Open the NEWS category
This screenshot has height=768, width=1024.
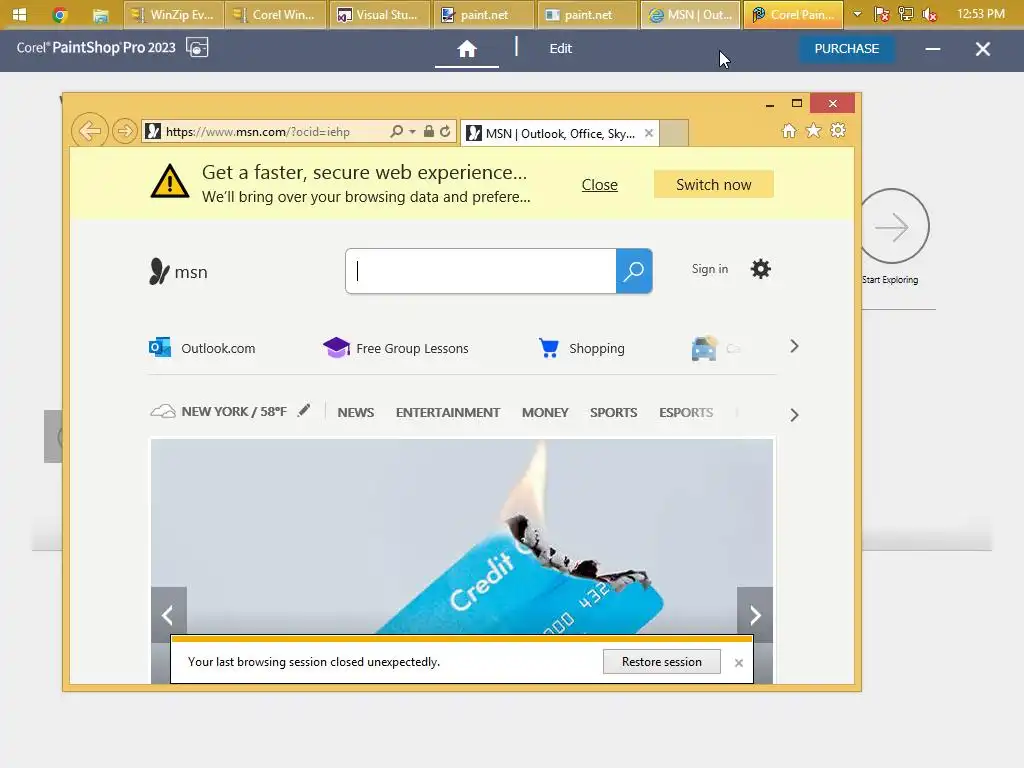pyautogui.click(x=356, y=413)
